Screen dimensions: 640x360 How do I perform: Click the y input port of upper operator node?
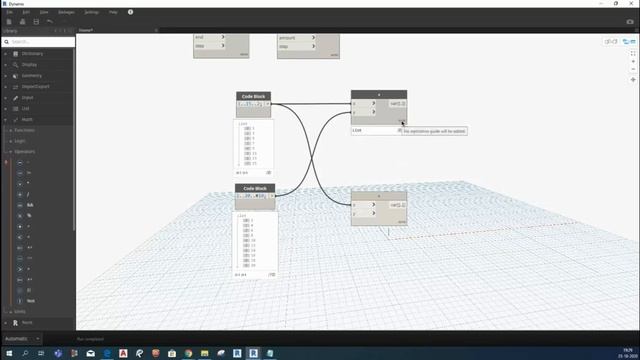click(x=364, y=112)
